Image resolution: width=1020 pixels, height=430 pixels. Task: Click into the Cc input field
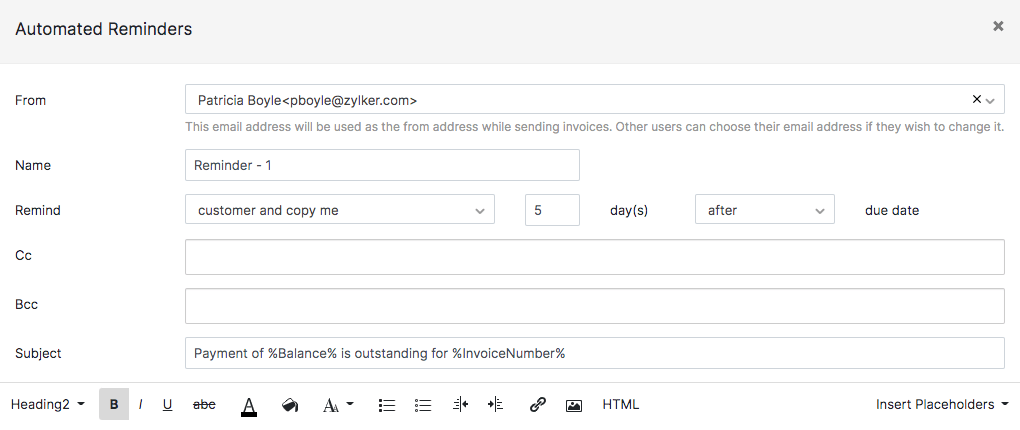pos(594,256)
